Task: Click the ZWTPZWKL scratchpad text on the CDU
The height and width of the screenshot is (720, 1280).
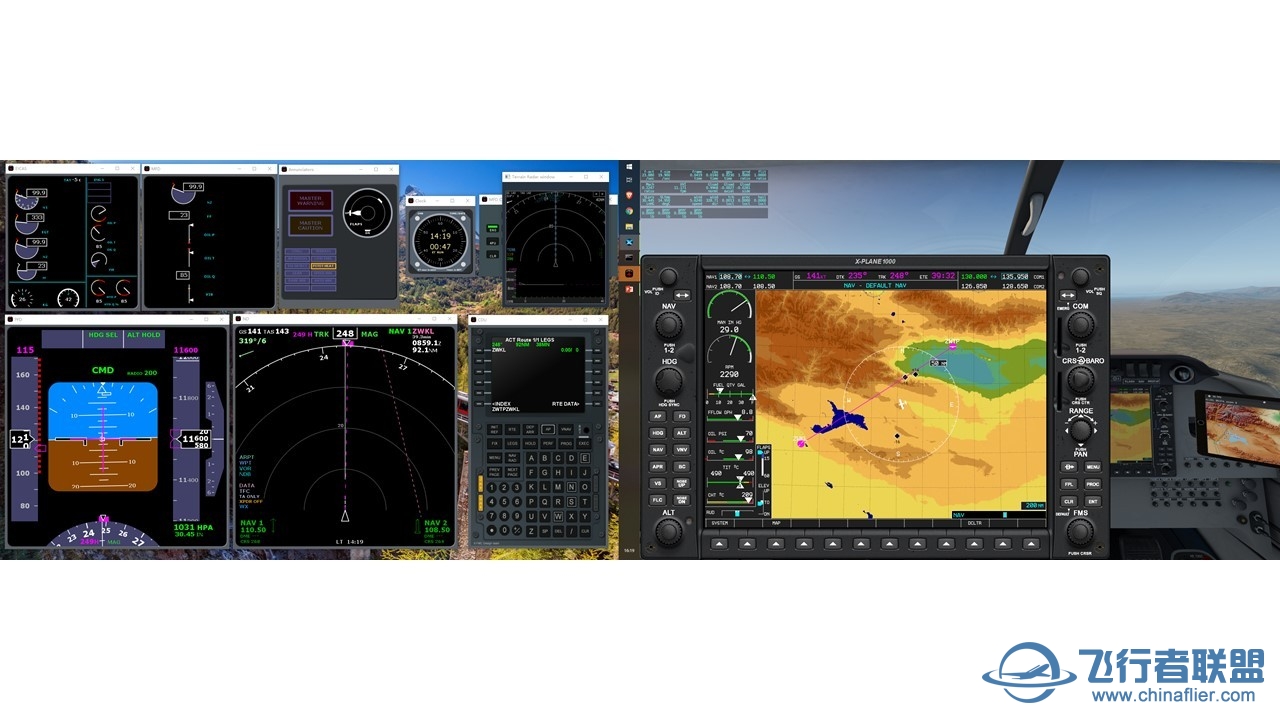Action: point(506,409)
